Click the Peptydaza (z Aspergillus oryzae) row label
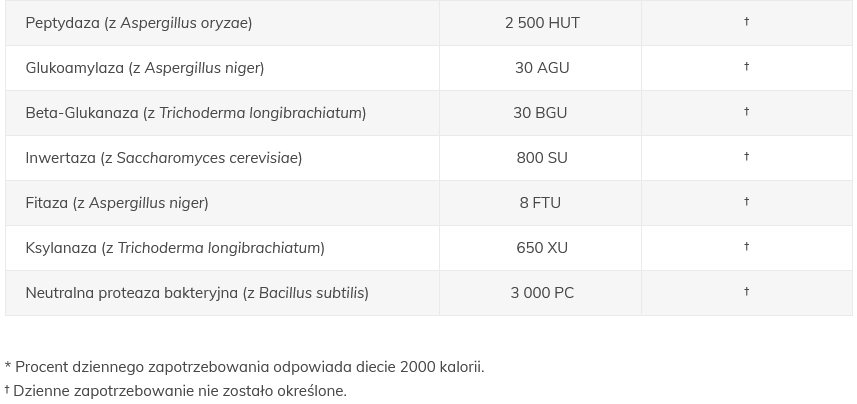The image size is (857, 404). coord(138,23)
